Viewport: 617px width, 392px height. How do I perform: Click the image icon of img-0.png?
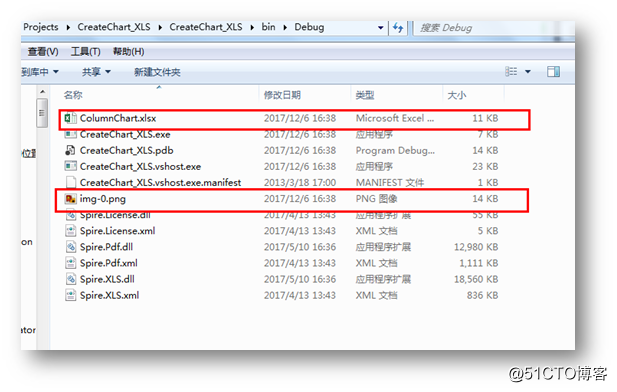pyautogui.click(x=70, y=199)
